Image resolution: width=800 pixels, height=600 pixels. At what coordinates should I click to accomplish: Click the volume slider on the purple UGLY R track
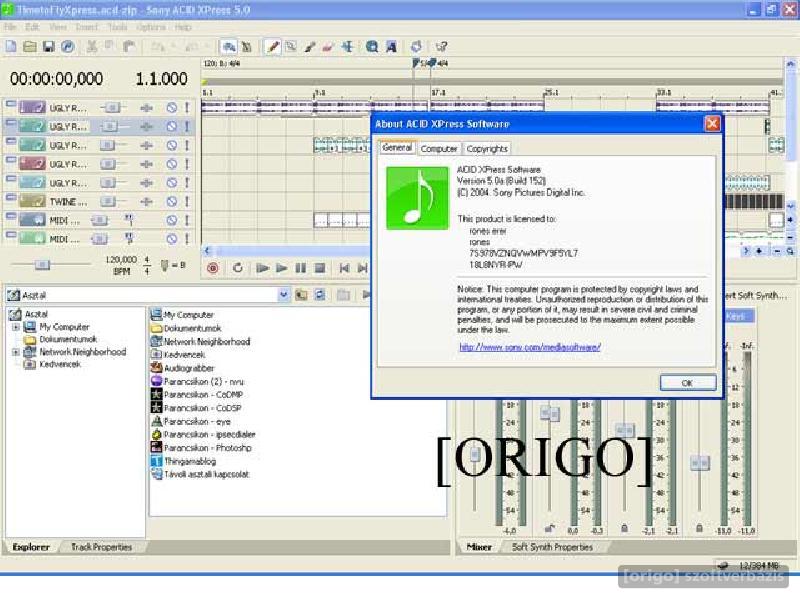tap(112, 108)
